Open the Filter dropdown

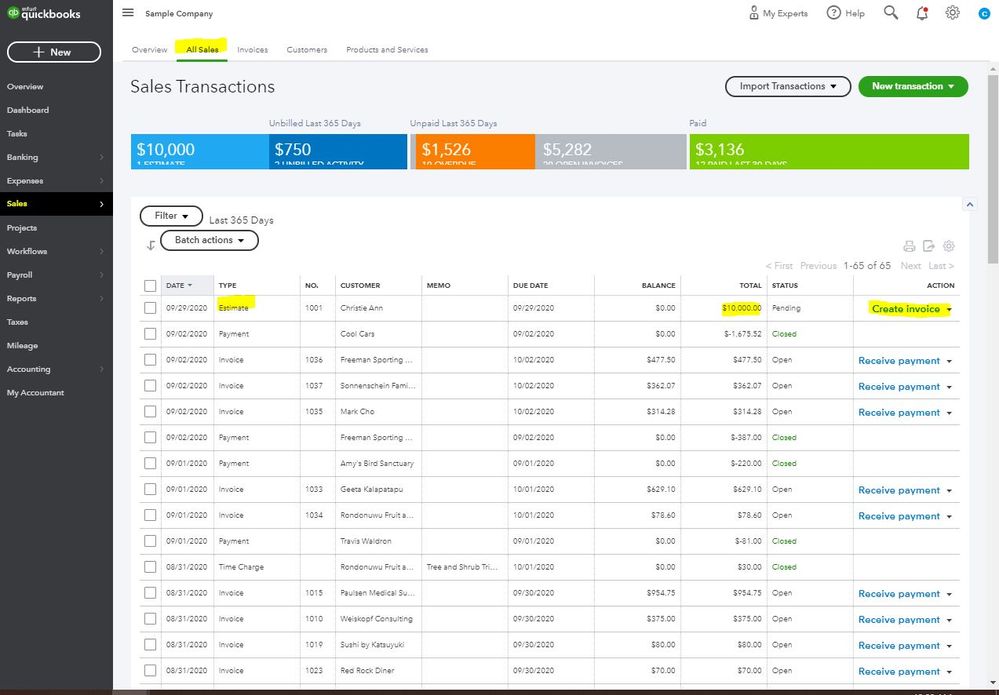[x=171, y=216]
